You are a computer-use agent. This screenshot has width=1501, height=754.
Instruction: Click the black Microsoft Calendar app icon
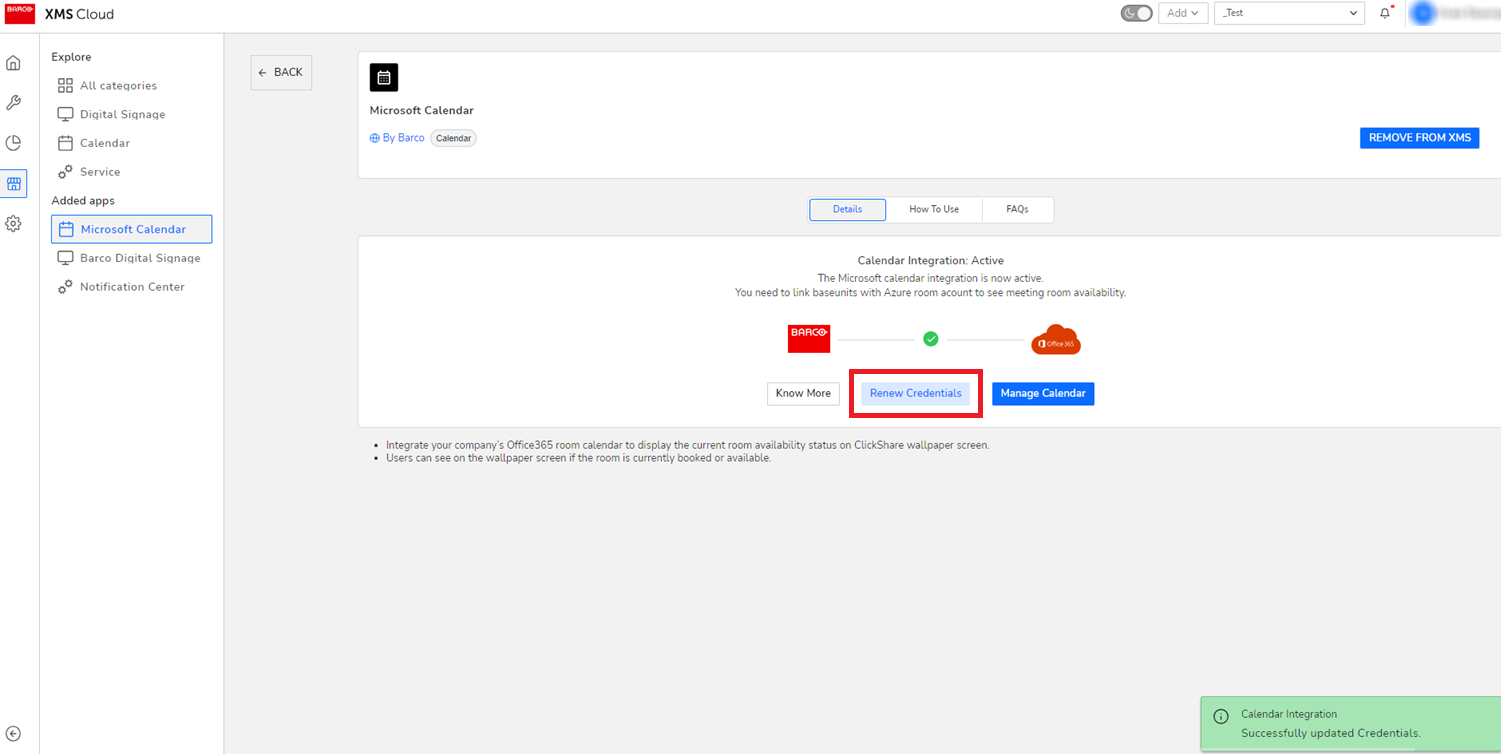tap(383, 77)
